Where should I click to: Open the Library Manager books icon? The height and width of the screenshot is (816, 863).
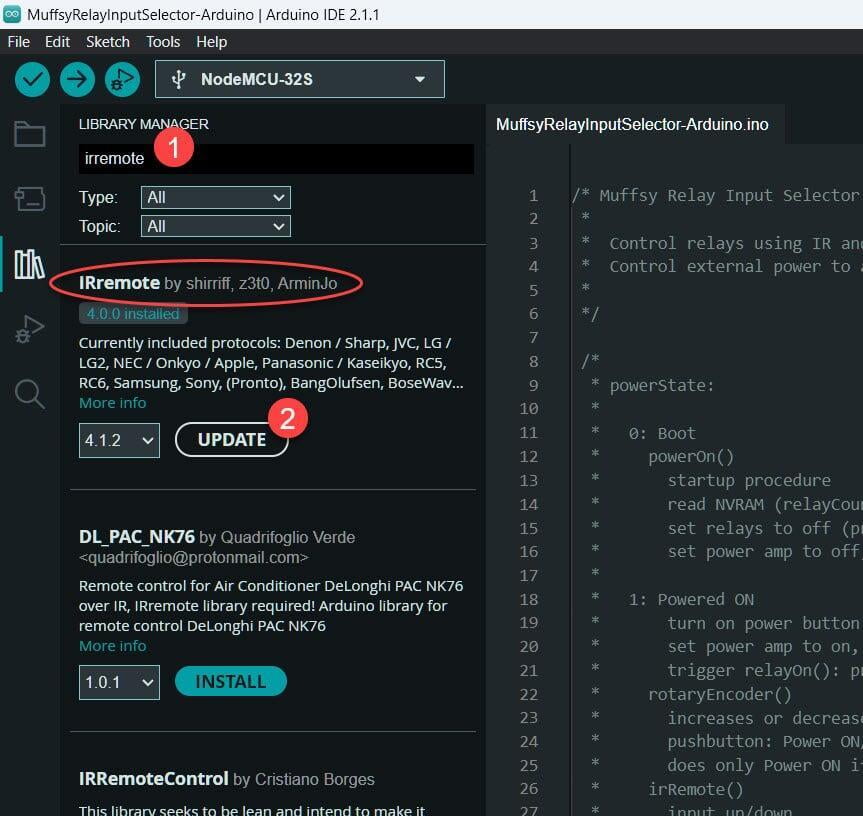point(30,264)
